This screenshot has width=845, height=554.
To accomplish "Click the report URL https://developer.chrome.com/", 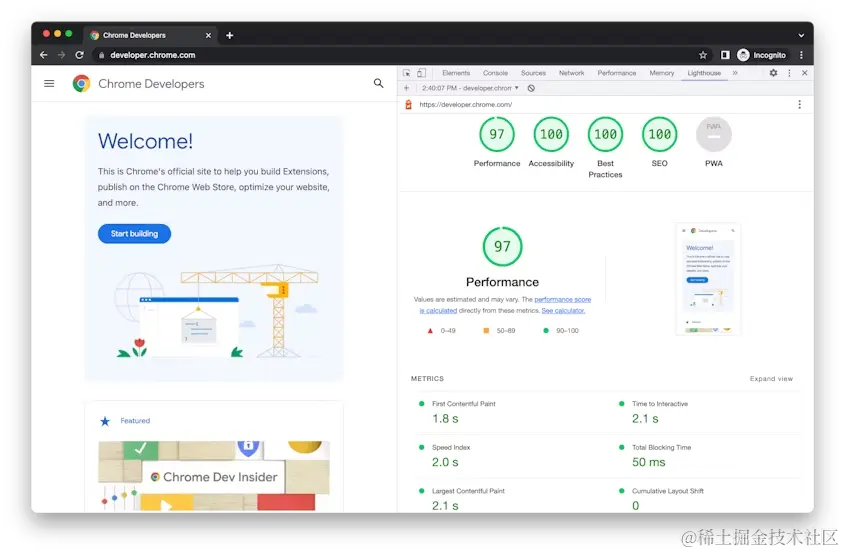I will click(x=466, y=105).
